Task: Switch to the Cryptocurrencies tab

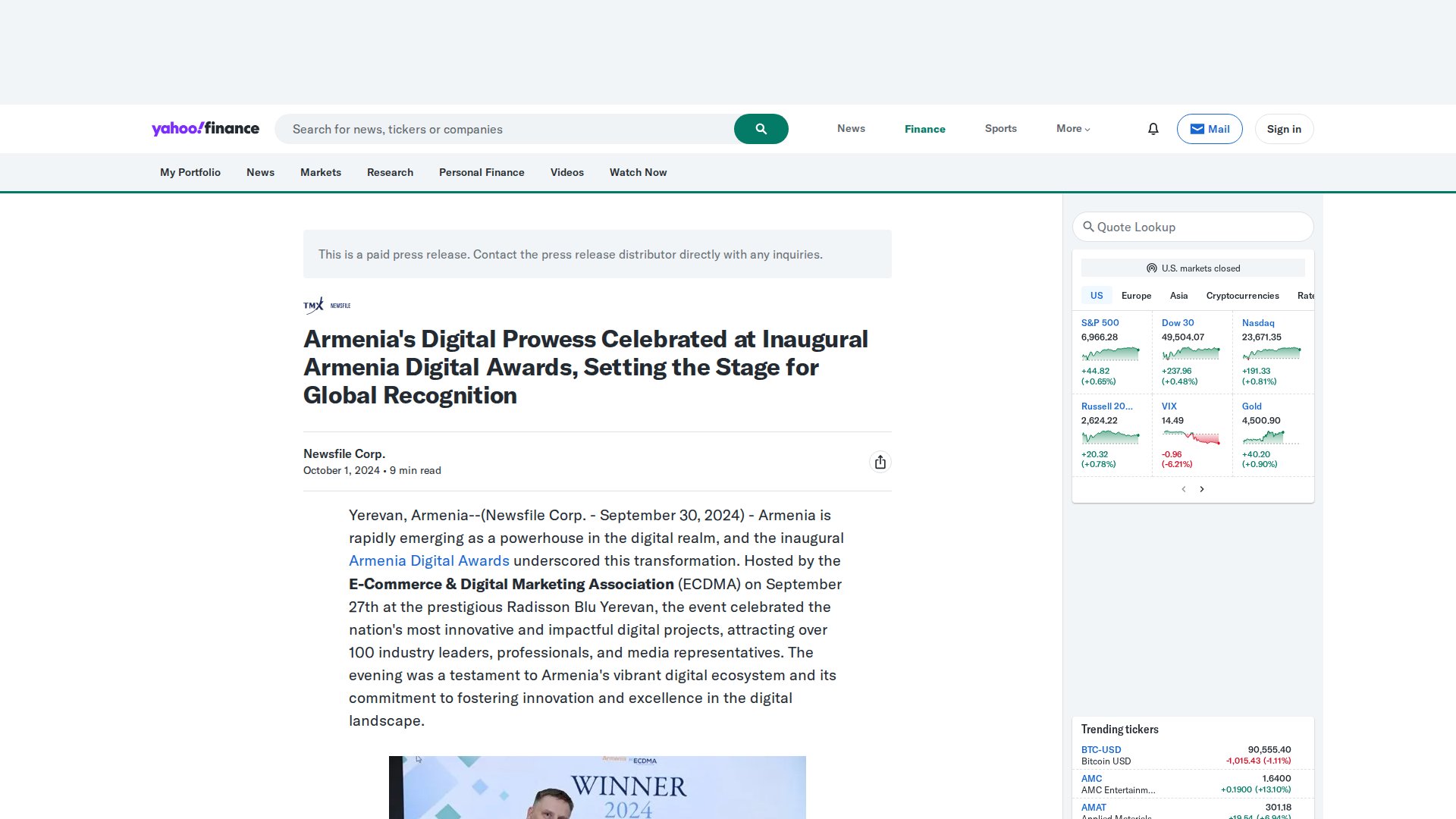Action: [1242, 296]
